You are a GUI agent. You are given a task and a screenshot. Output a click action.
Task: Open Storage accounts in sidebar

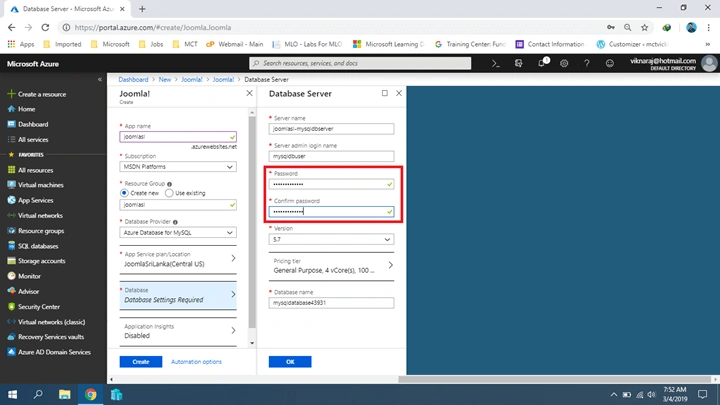(x=36, y=261)
